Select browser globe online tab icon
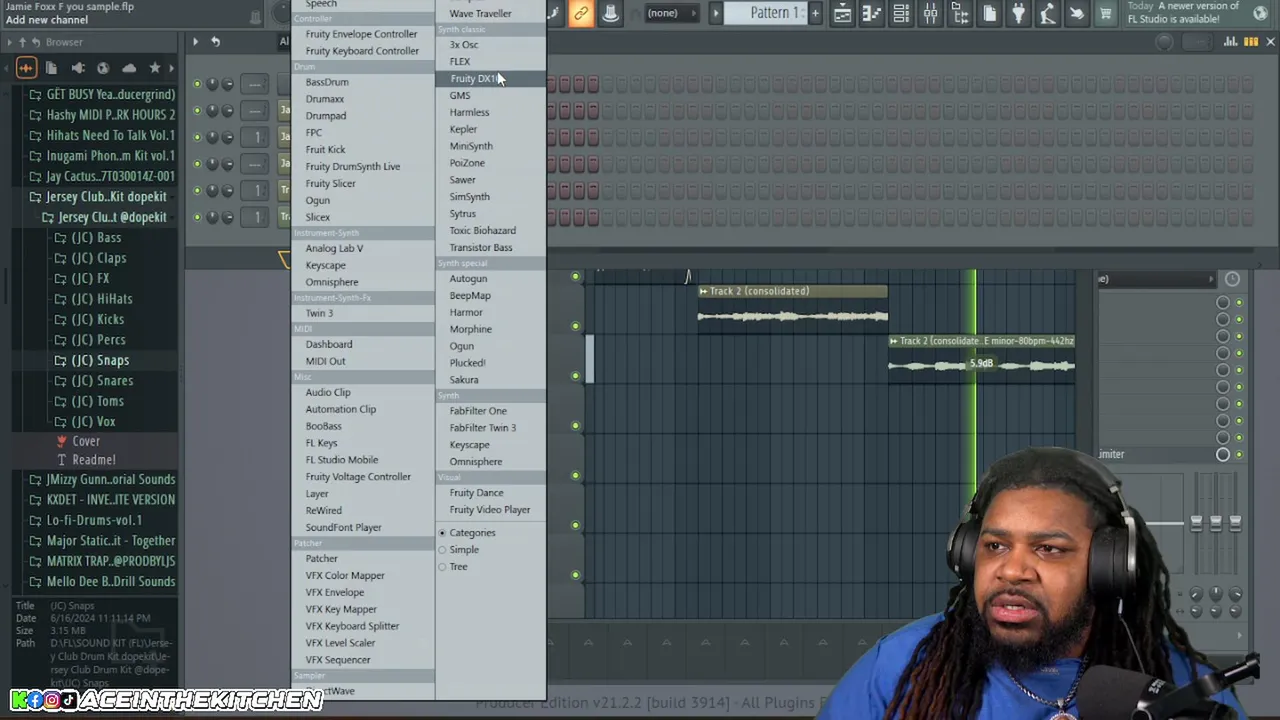The height and width of the screenshot is (720, 1280). [x=103, y=68]
